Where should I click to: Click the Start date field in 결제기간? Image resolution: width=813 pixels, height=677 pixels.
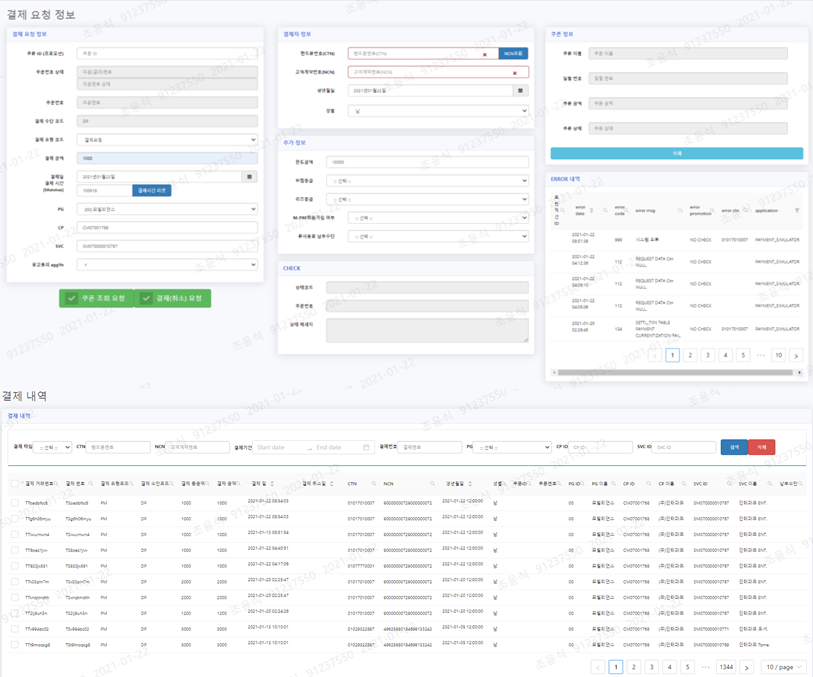click(278, 447)
